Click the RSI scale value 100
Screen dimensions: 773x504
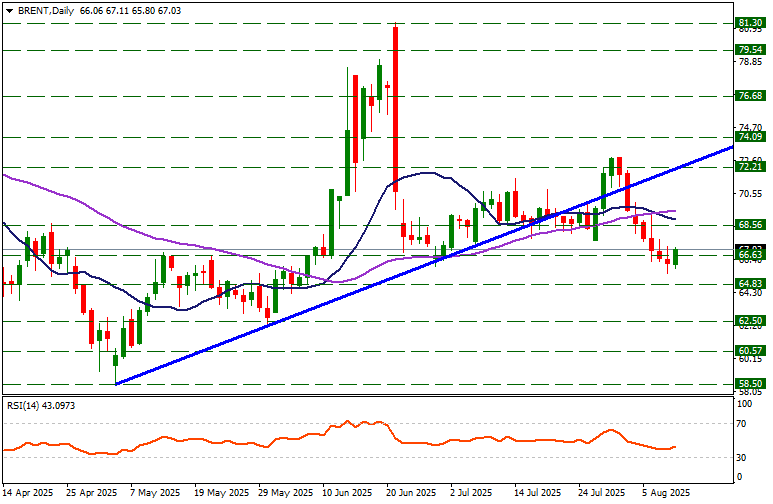744,404
